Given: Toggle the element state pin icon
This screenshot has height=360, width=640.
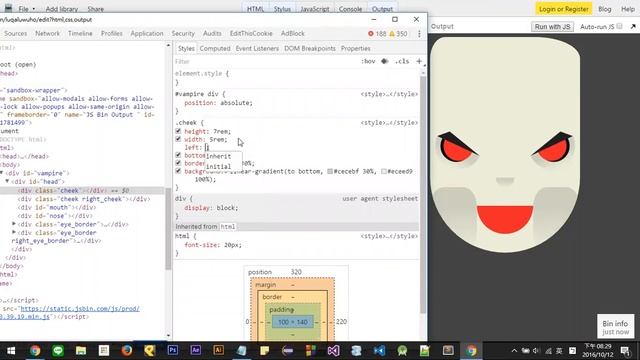Looking at the screenshot, I should [384, 61].
